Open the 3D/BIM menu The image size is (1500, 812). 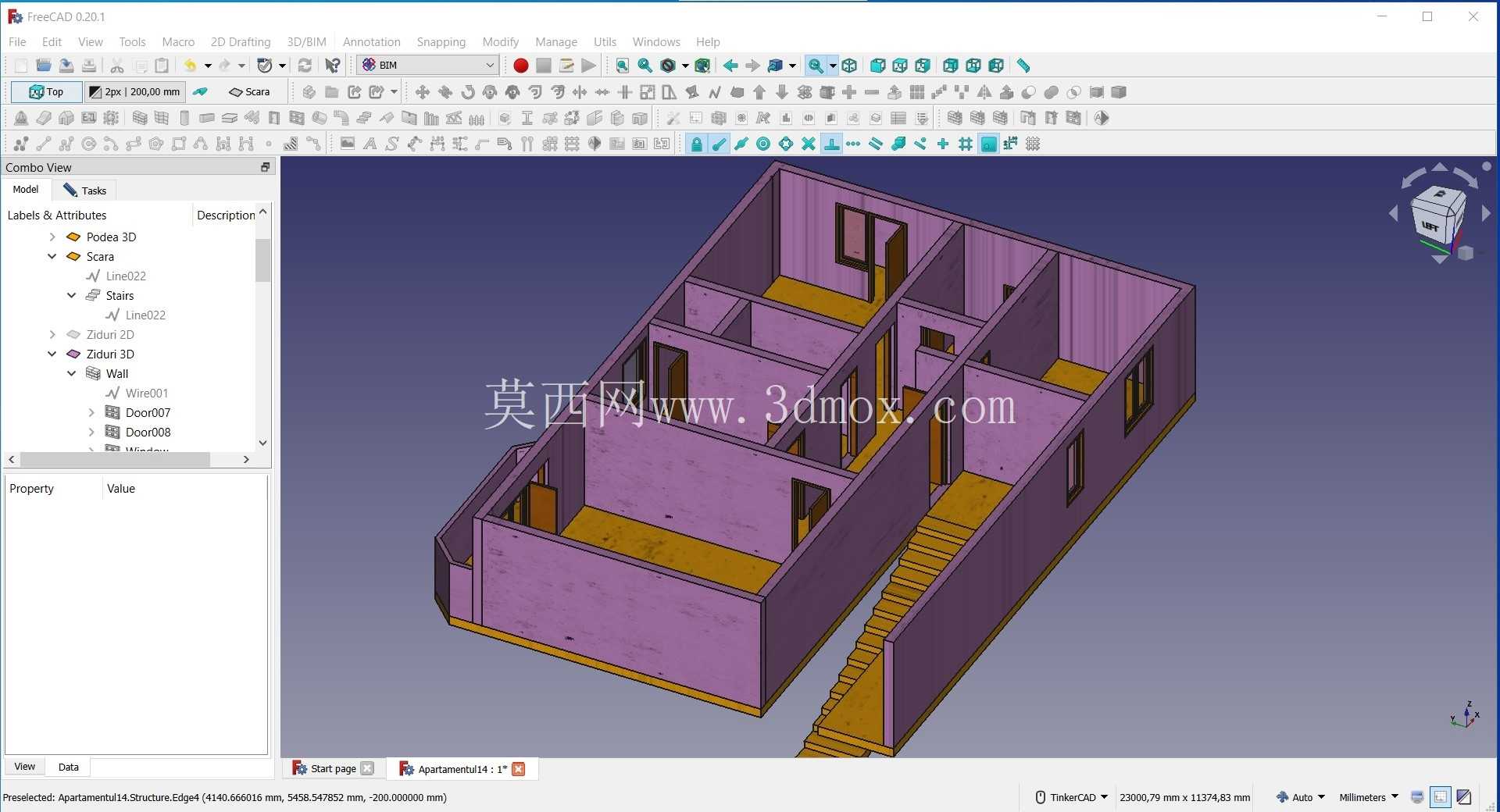tap(306, 42)
